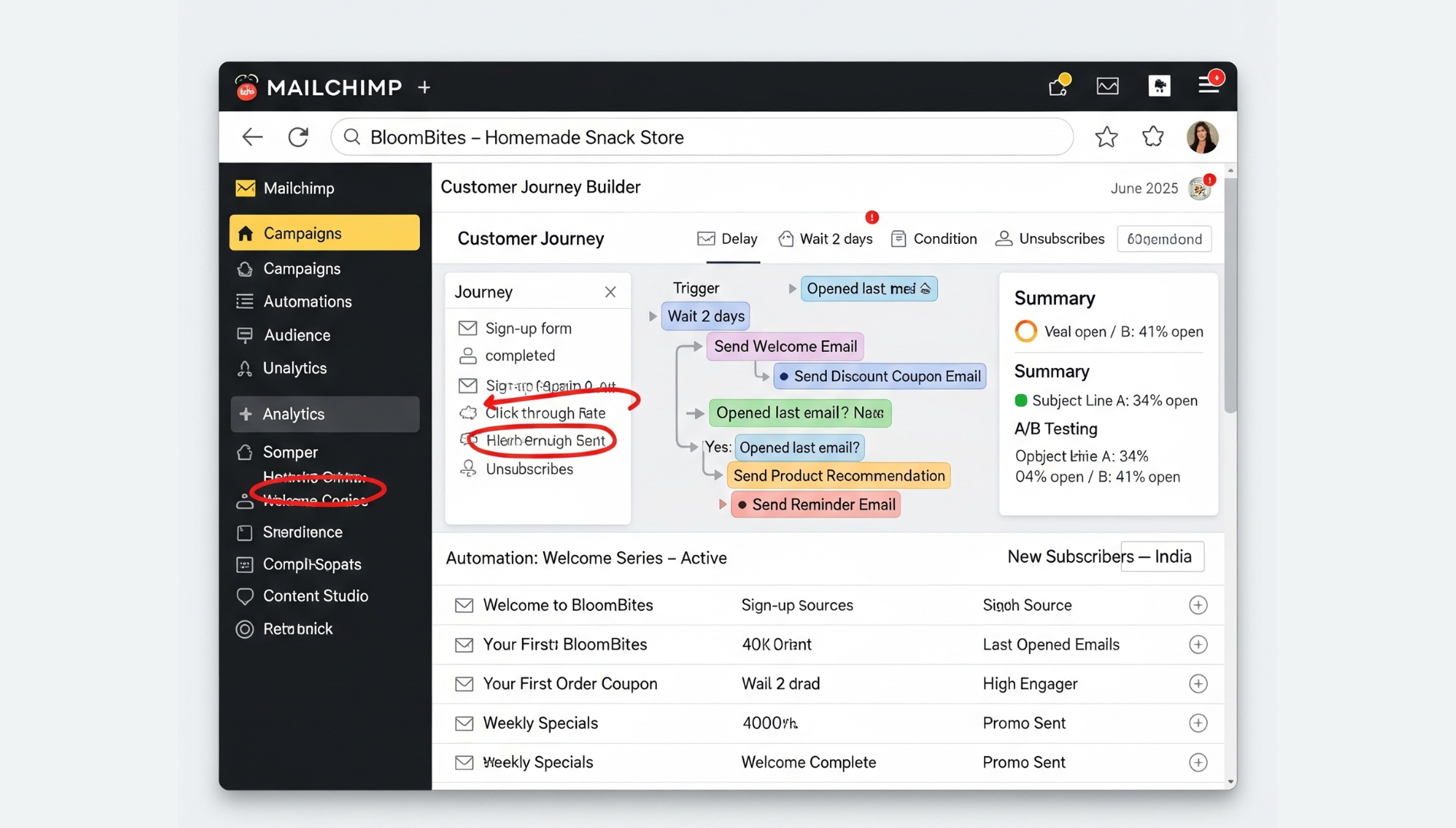Expand Weekly Specials Welcome Complete row

pos(1198,763)
